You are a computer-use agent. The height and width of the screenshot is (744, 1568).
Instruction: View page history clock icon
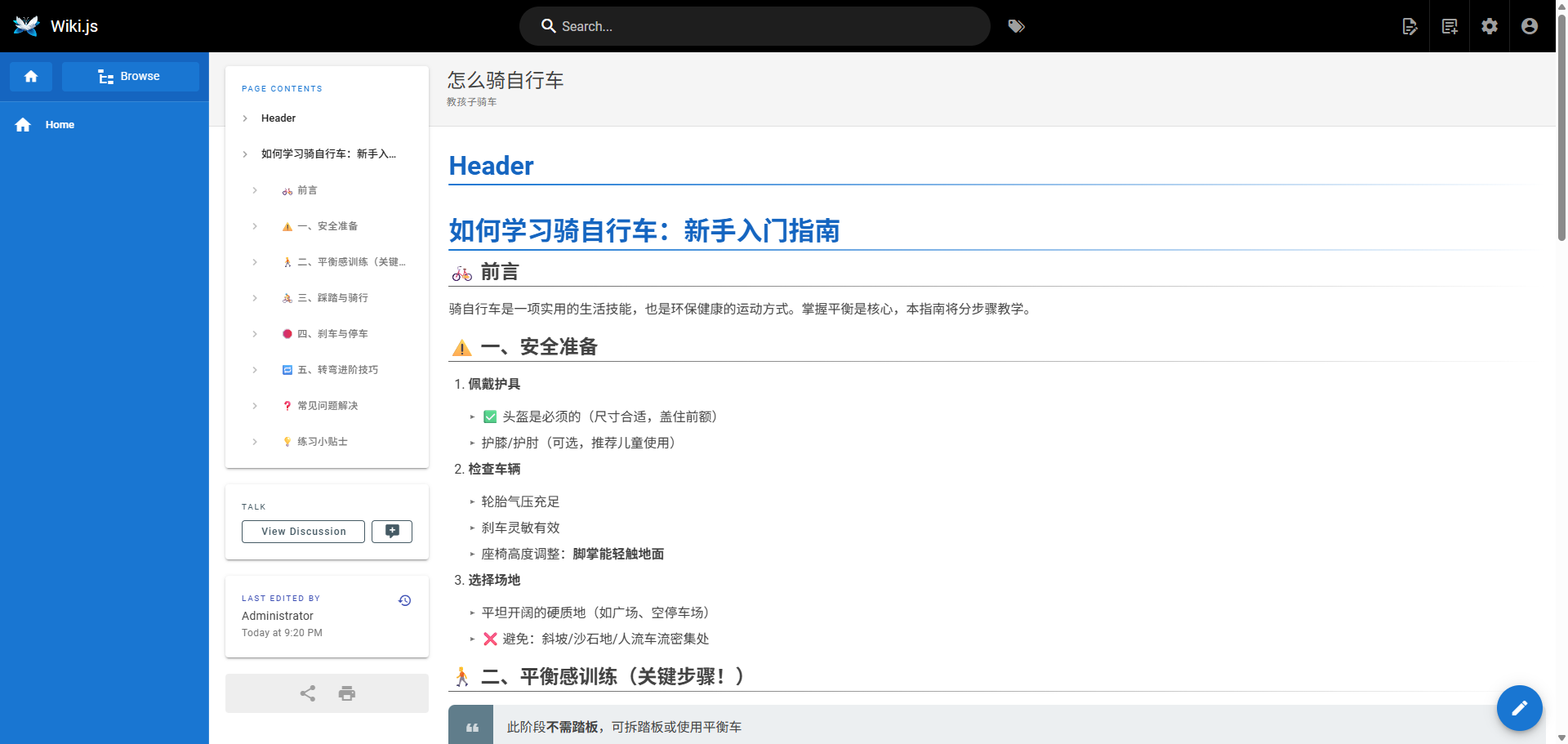point(404,601)
